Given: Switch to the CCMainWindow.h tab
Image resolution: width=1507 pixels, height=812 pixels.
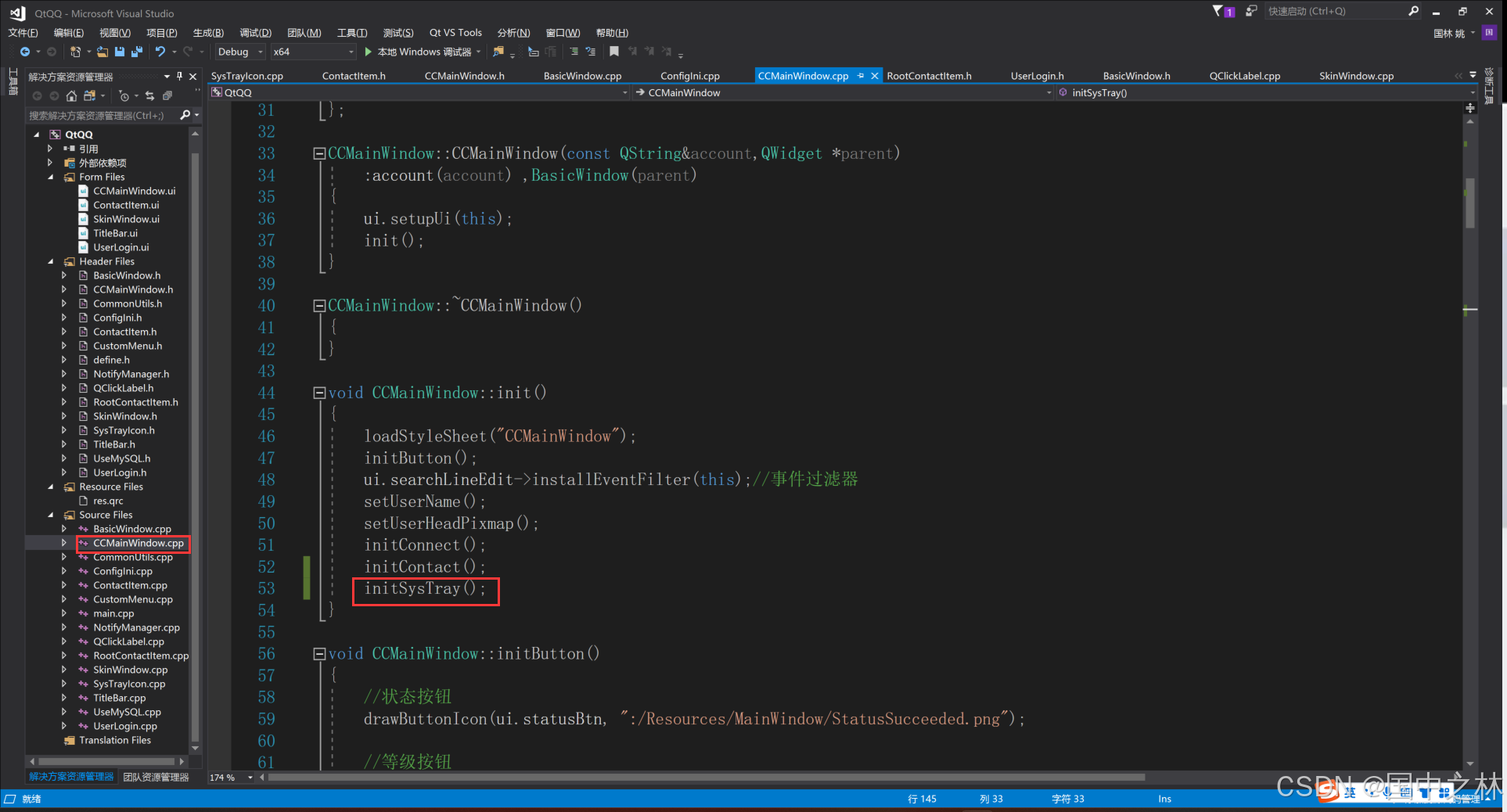Looking at the screenshot, I should 464,76.
